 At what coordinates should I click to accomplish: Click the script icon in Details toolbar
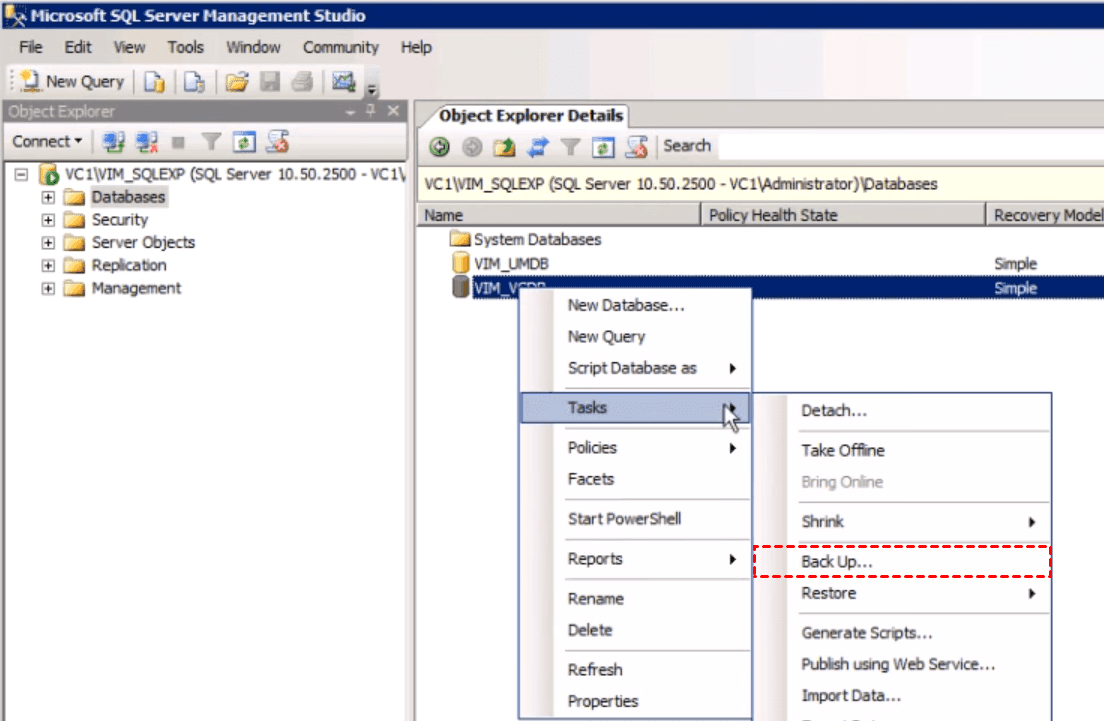636,146
